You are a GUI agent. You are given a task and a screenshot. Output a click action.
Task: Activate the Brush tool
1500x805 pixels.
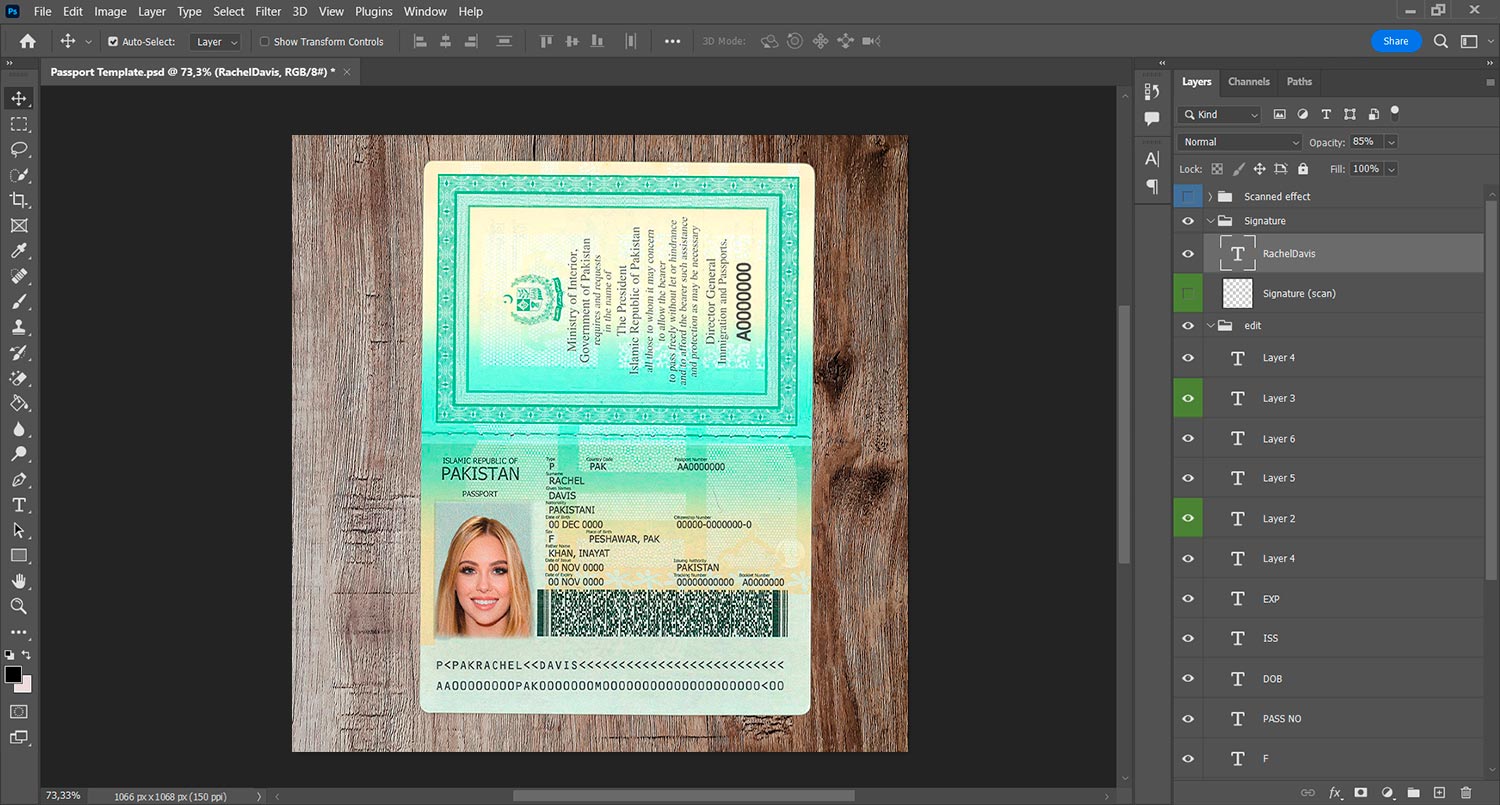(x=19, y=301)
